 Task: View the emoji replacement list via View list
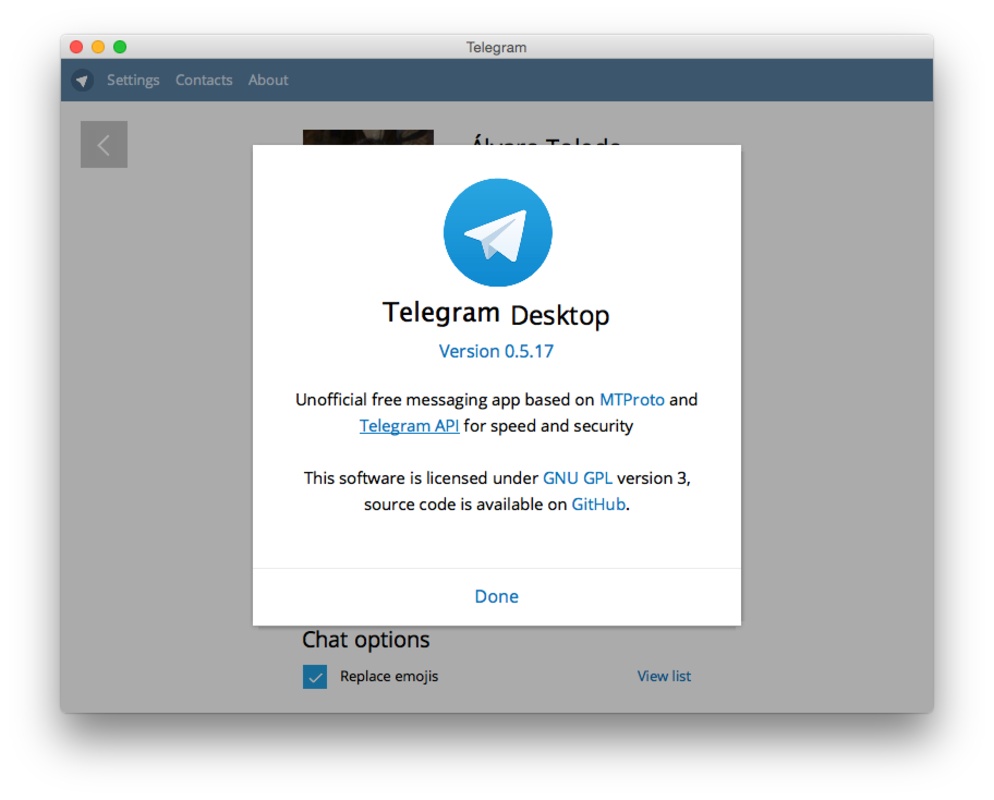point(663,676)
